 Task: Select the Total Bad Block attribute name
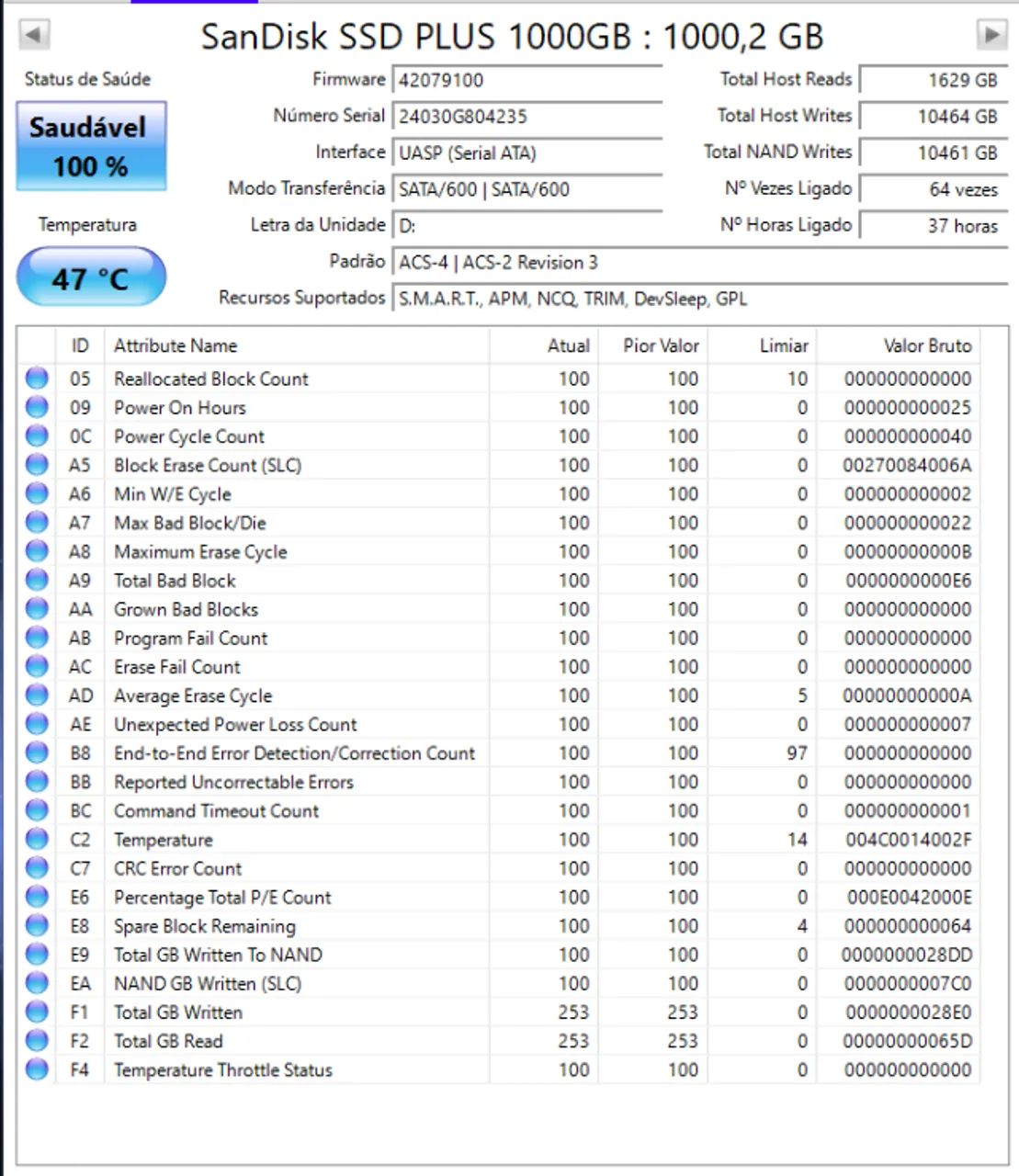(175, 581)
